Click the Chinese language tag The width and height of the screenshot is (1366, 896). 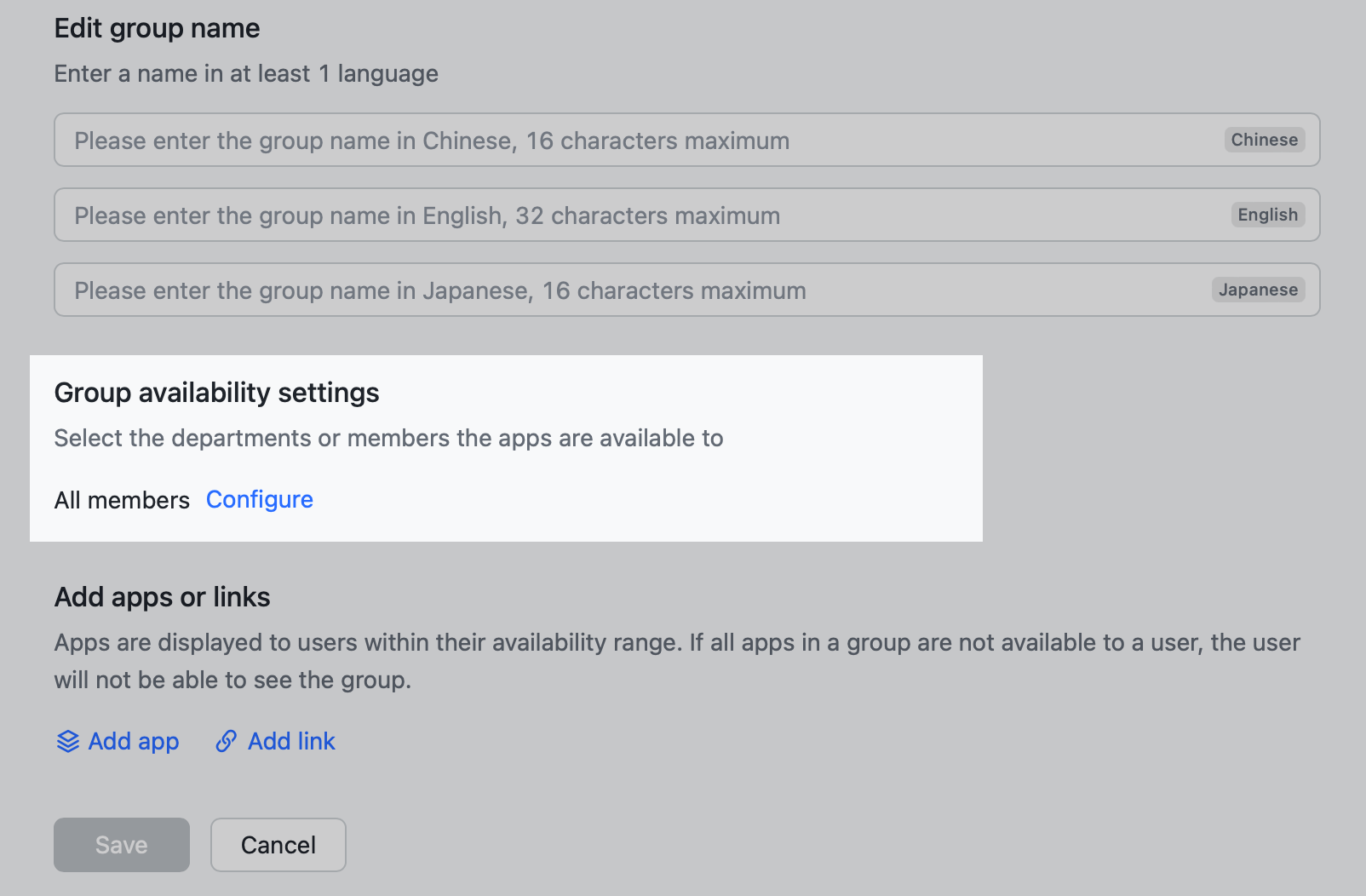tap(1264, 141)
